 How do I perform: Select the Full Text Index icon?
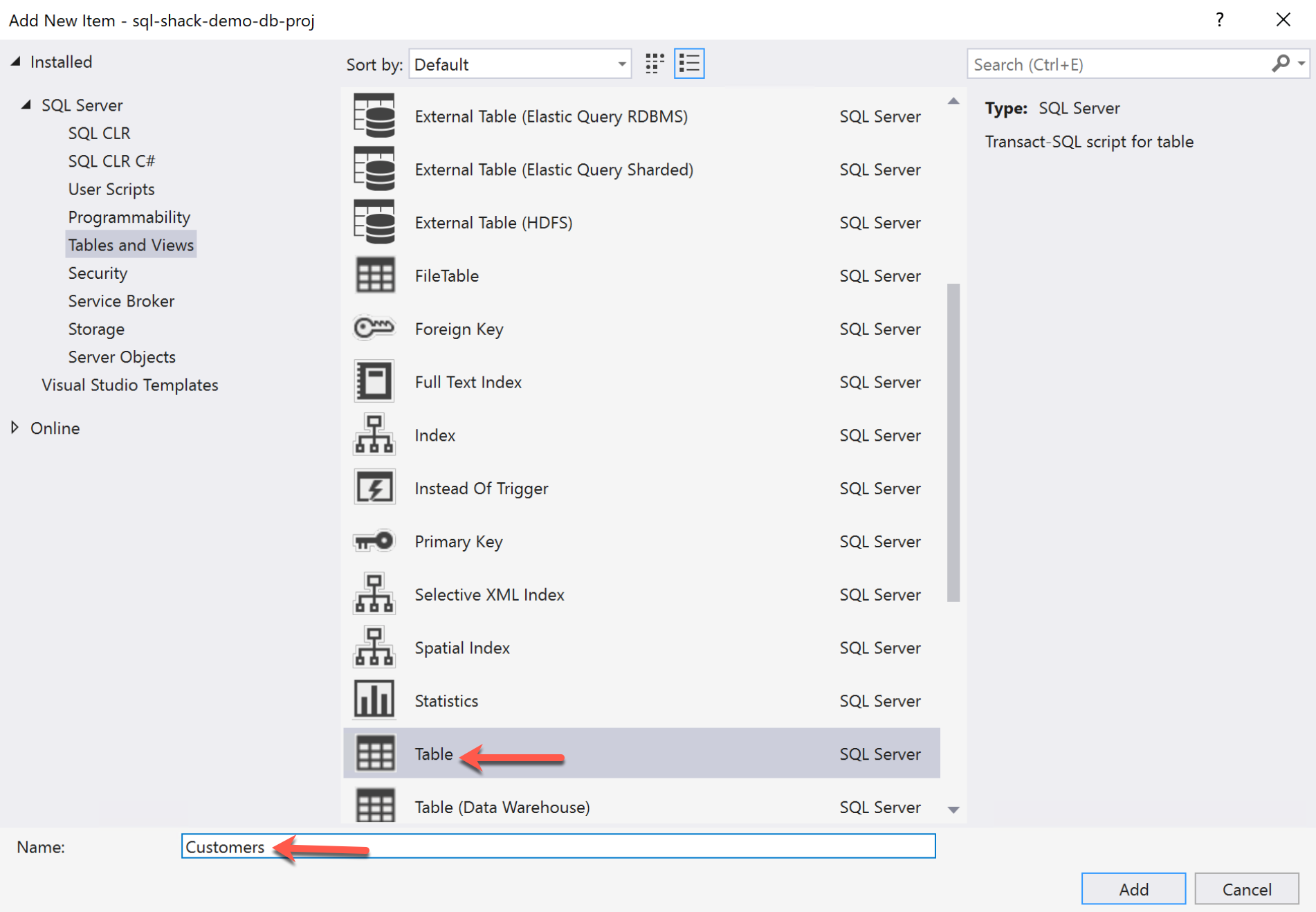click(x=374, y=381)
